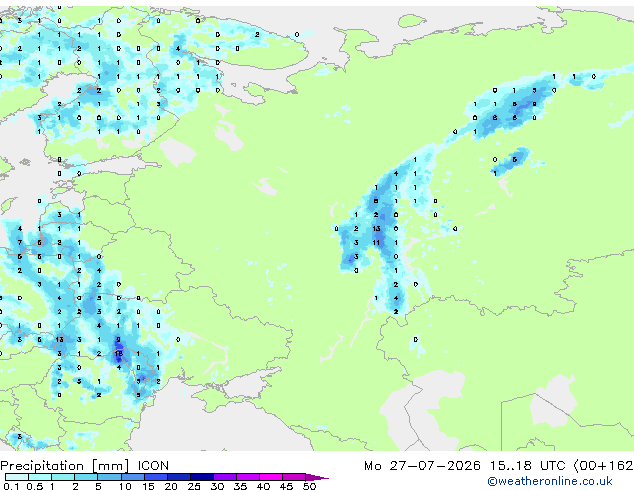Click the '30' legend scale label
Viewport: 634px width, 490px height.
tap(217, 486)
